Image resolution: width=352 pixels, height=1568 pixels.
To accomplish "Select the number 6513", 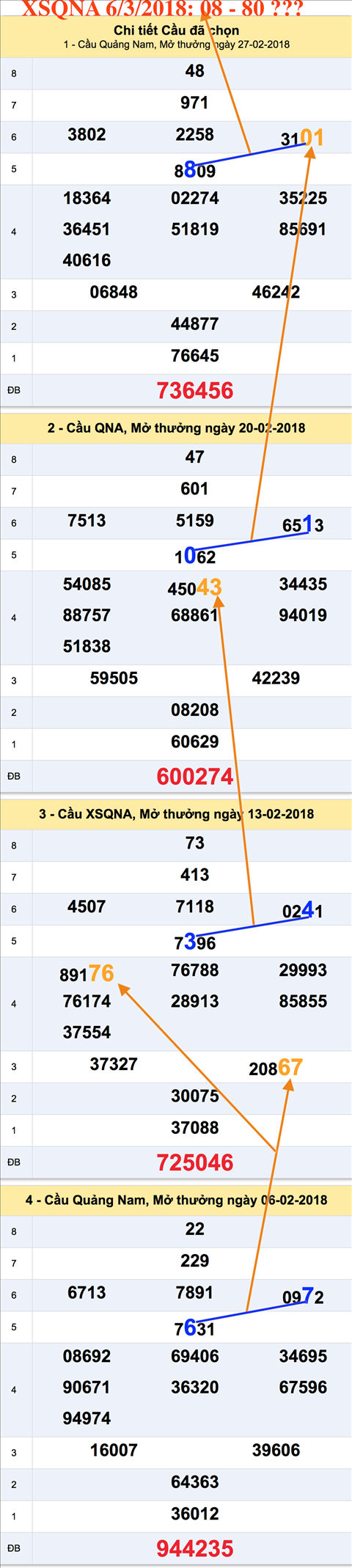I will pyautogui.click(x=303, y=524).
